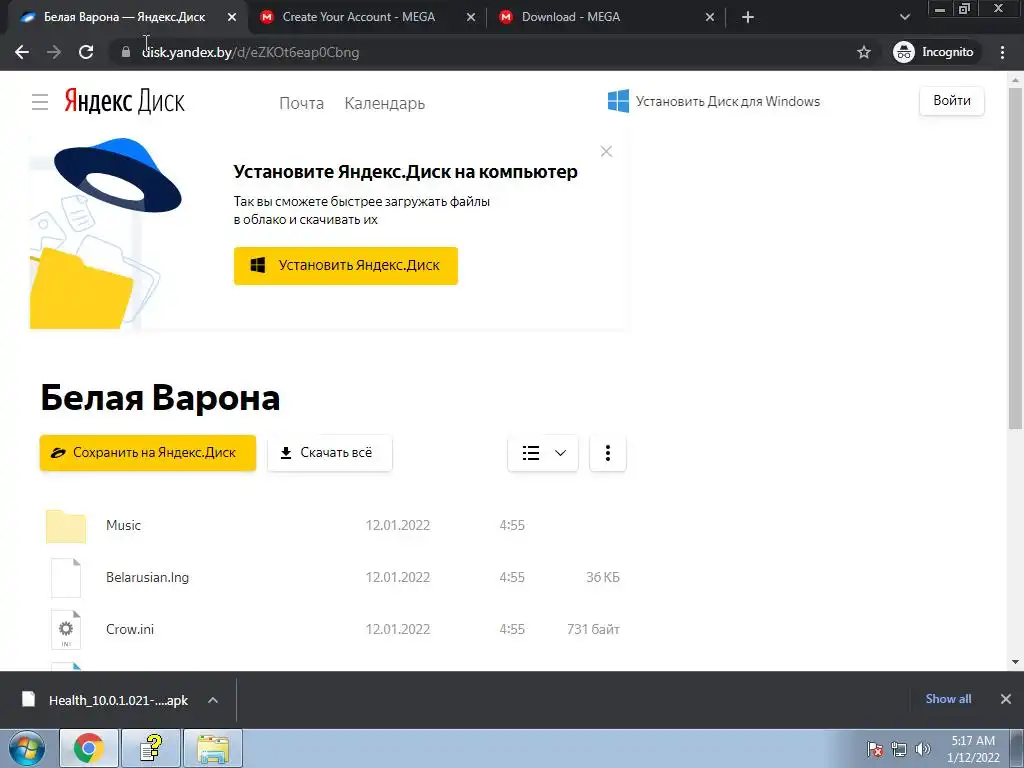Screen dimensions: 1024x768
Task: Click the 36 КБ size value
Action: tap(603, 577)
